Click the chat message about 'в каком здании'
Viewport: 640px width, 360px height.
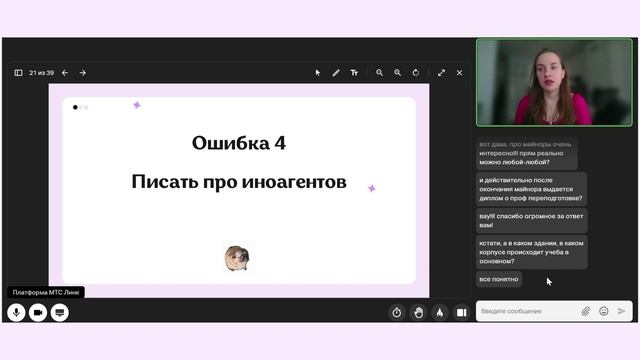[x=531, y=252]
